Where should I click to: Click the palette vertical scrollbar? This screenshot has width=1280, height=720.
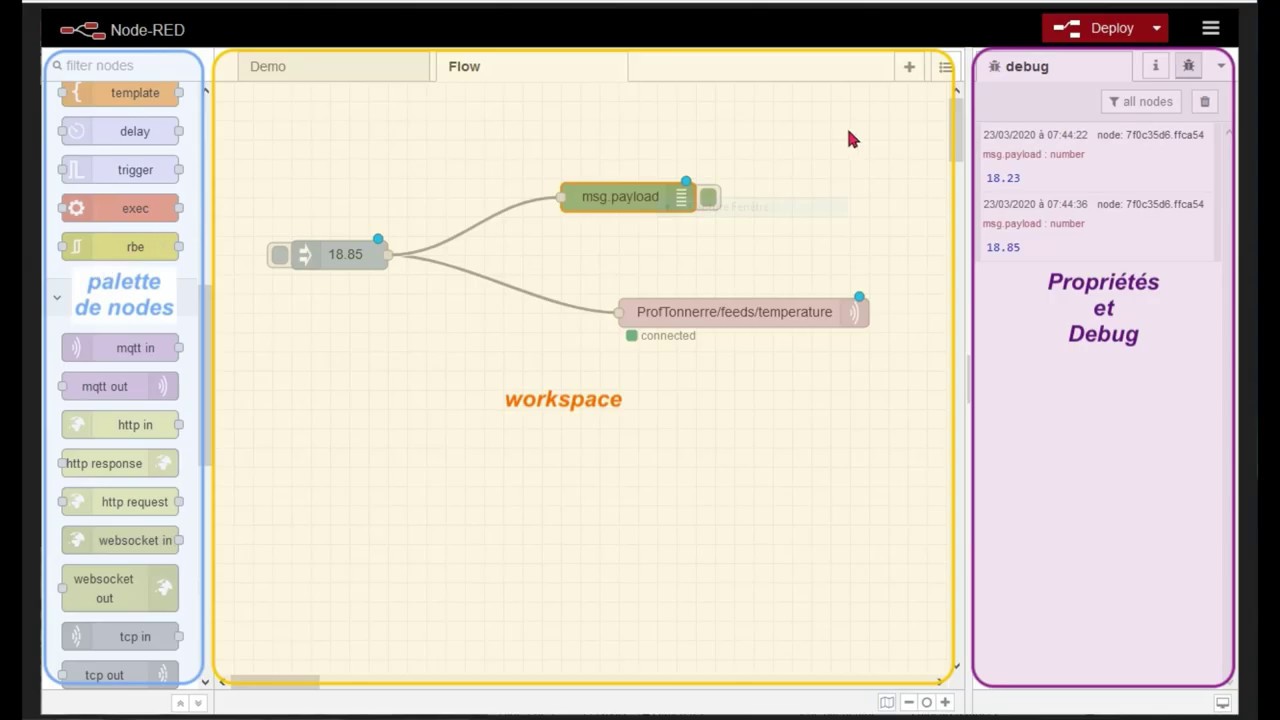[205, 375]
